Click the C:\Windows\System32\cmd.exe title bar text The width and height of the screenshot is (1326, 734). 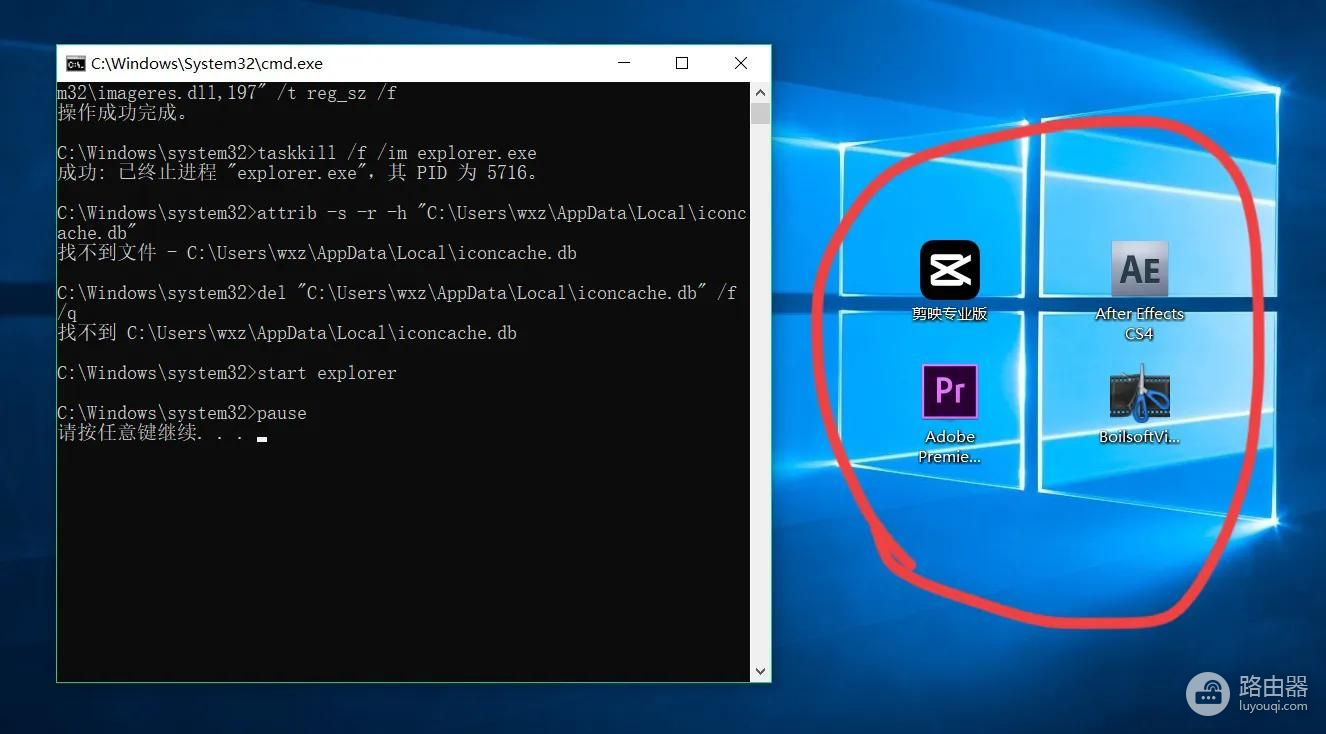tap(207, 63)
